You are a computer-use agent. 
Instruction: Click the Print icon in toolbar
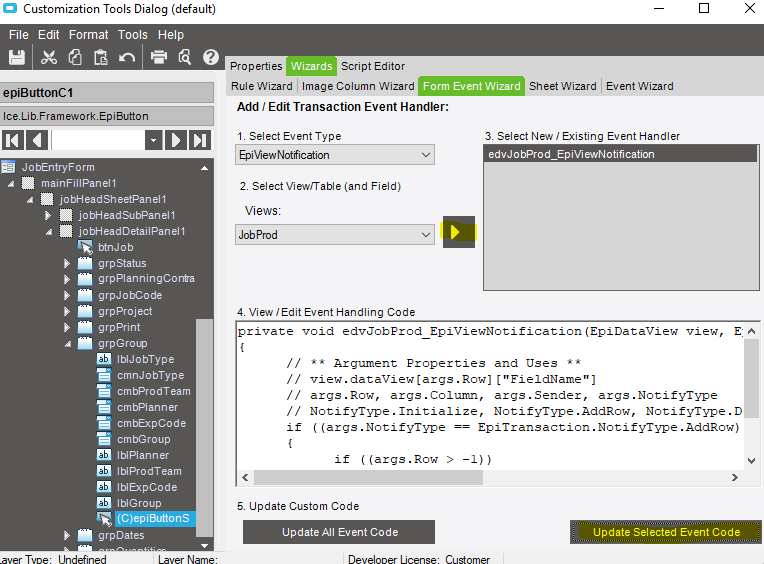coord(159,57)
